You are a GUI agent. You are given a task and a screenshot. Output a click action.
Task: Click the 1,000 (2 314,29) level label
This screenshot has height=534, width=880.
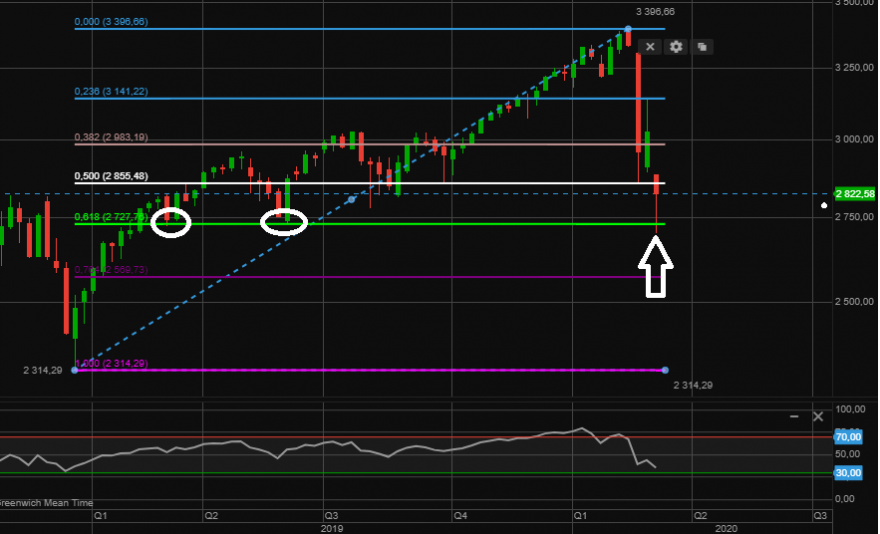coord(111,364)
